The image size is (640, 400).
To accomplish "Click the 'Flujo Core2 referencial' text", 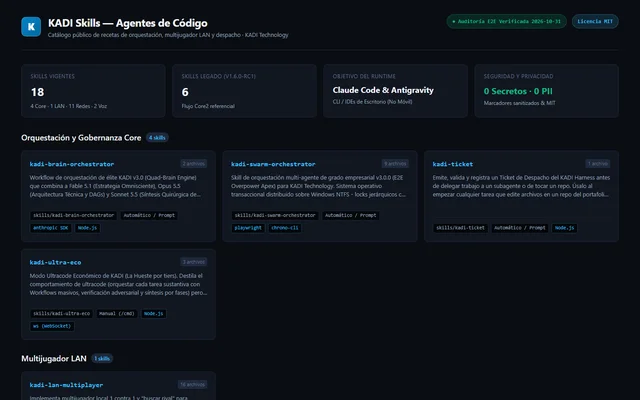I will click(x=208, y=106).
